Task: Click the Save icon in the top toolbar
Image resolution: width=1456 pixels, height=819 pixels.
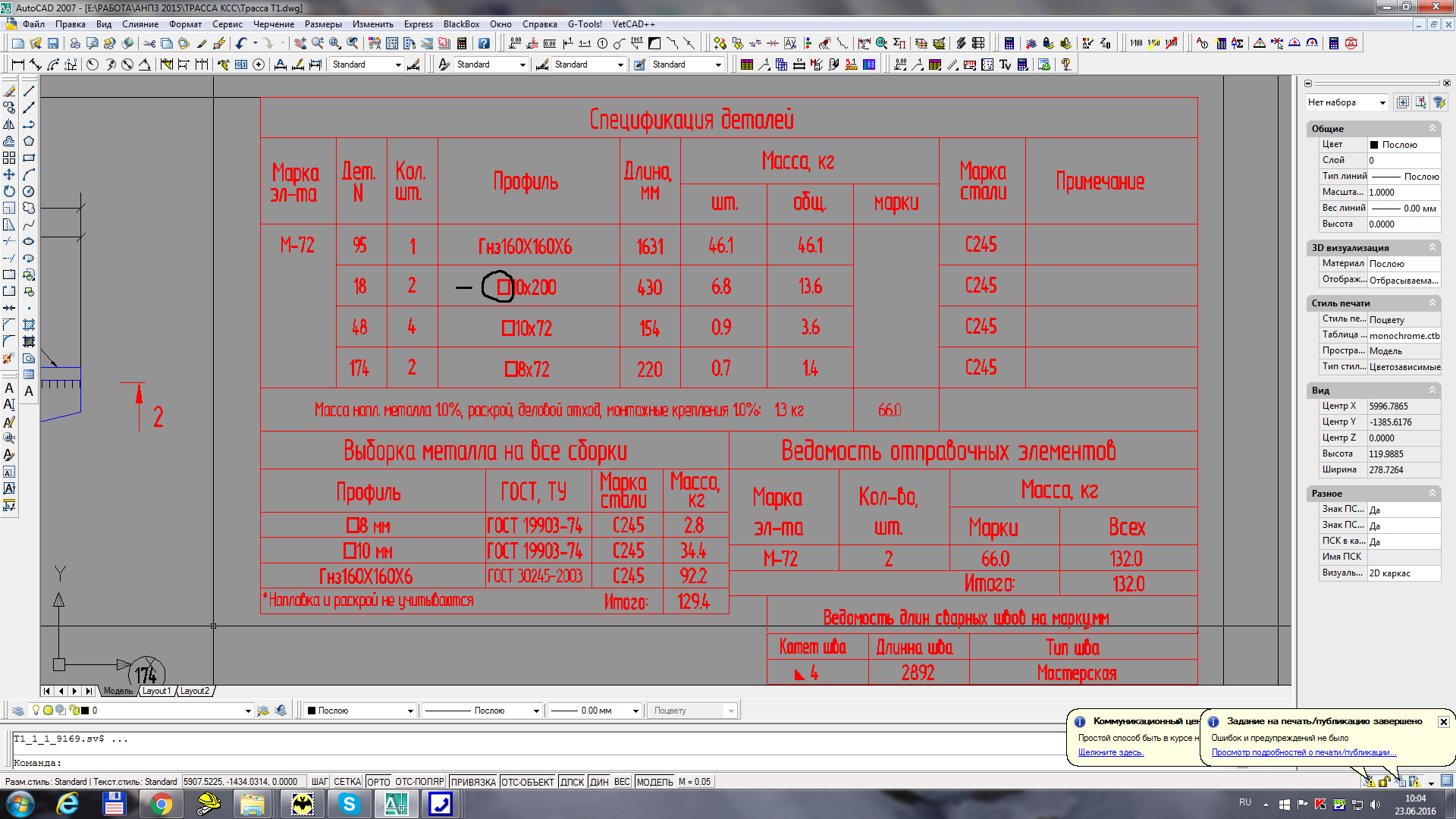Action: (53, 43)
